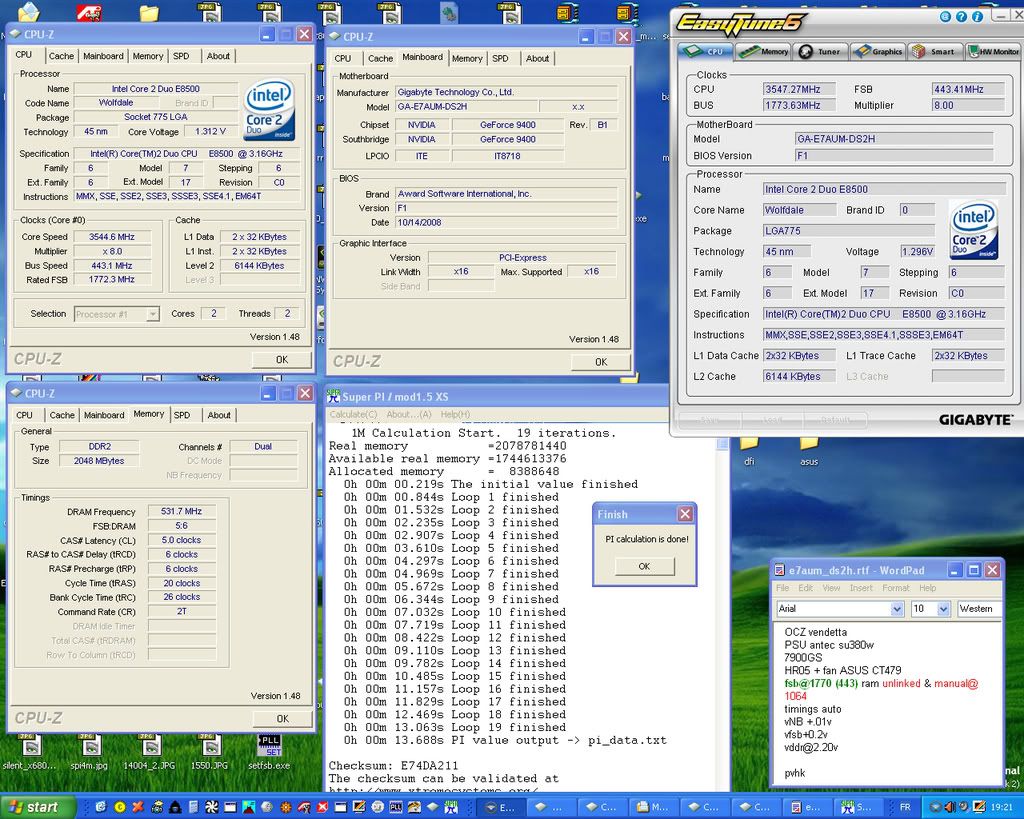
Task: Open the Western script dropdown in WordPad
Action: point(978,608)
